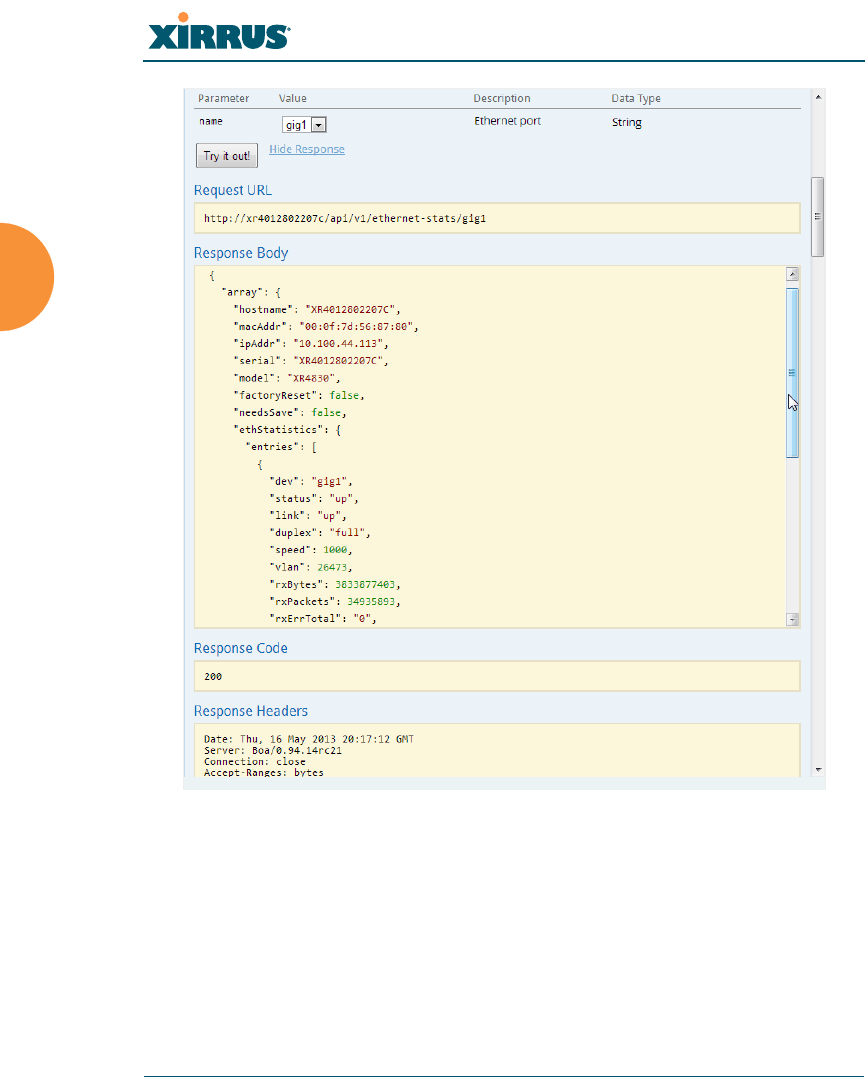Click the response body scroll up arrow
The height and width of the screenshot is (1077, 865).
(x=792, y=274)
